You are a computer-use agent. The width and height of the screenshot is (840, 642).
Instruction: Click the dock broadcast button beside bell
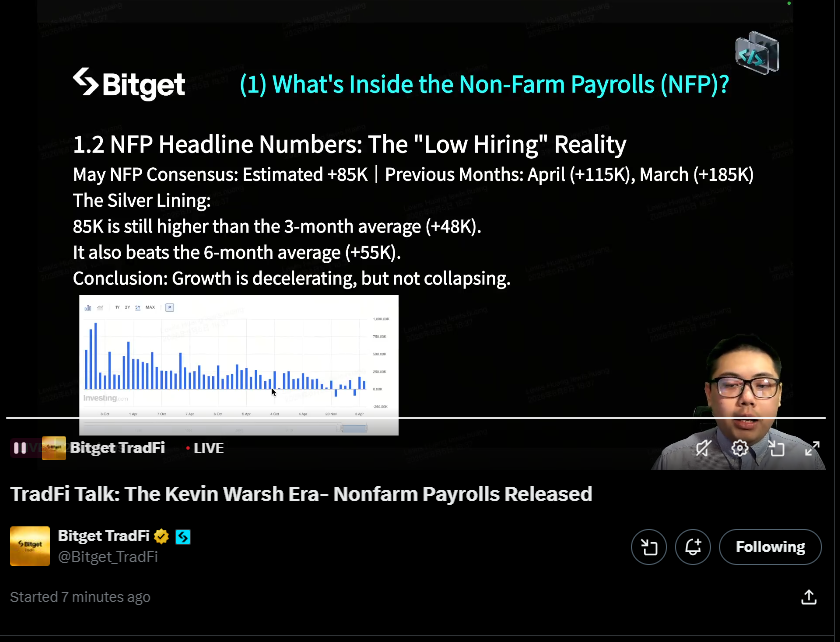coord(649,547)
